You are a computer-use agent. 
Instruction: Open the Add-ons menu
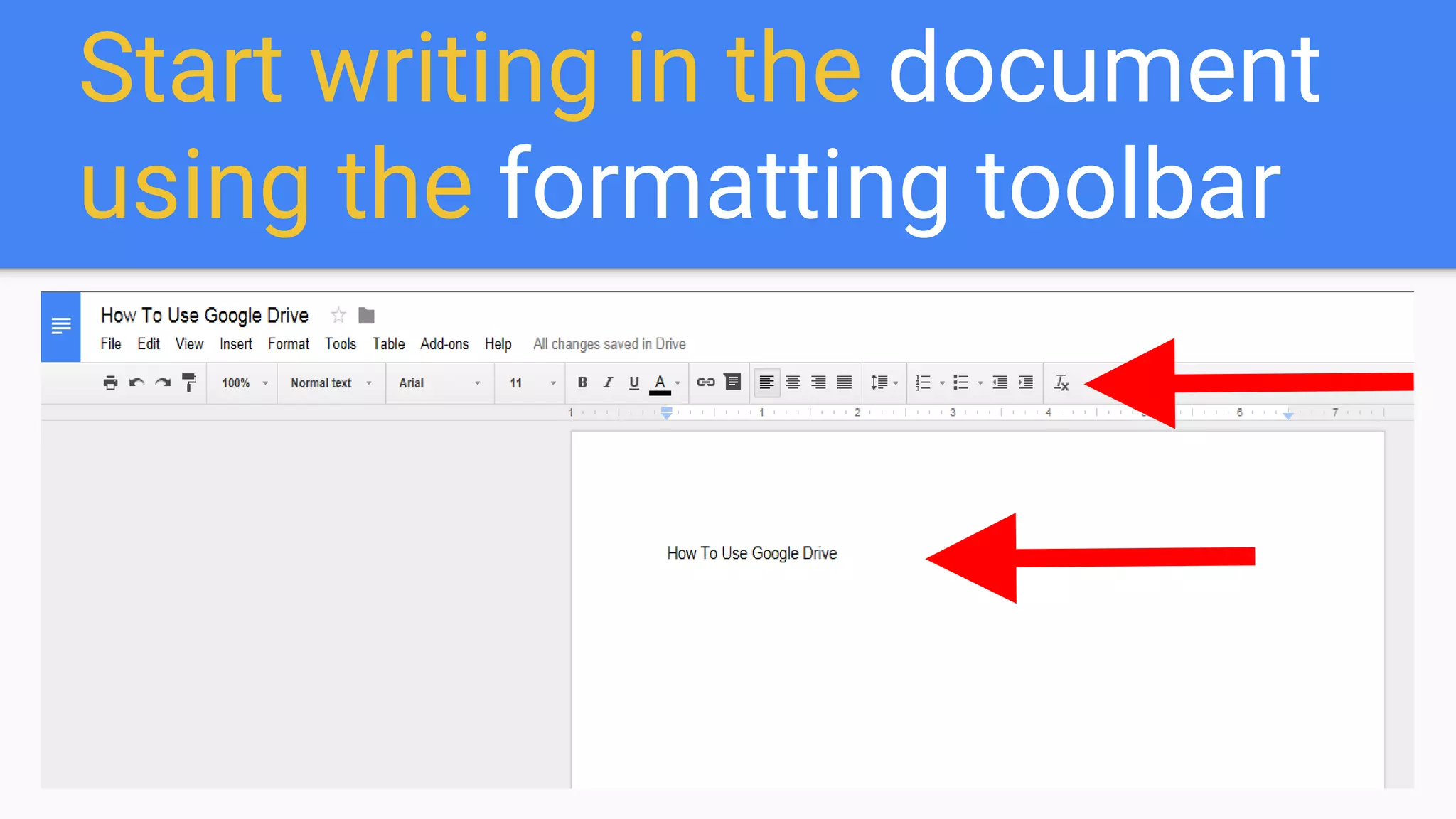(x=444, y=344)
